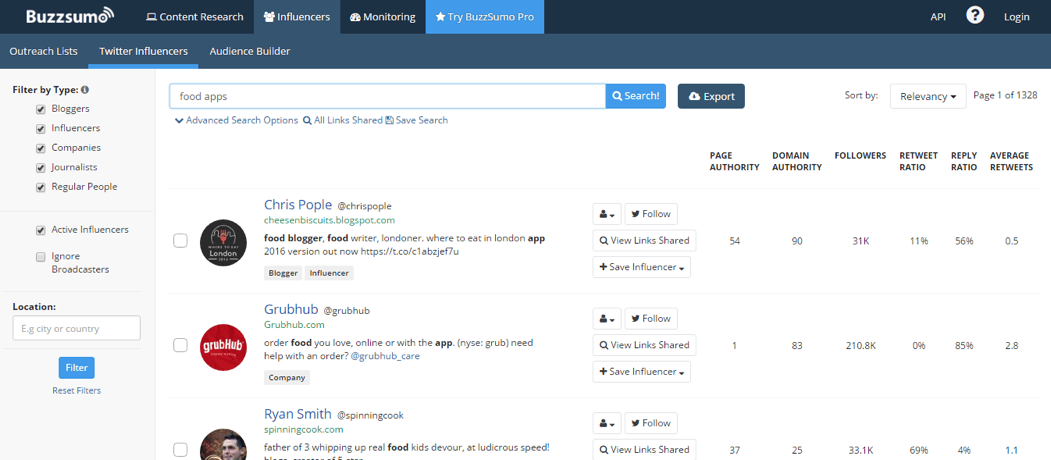Open Save Influencer dropdown for Grubhub

pos(641,371)
